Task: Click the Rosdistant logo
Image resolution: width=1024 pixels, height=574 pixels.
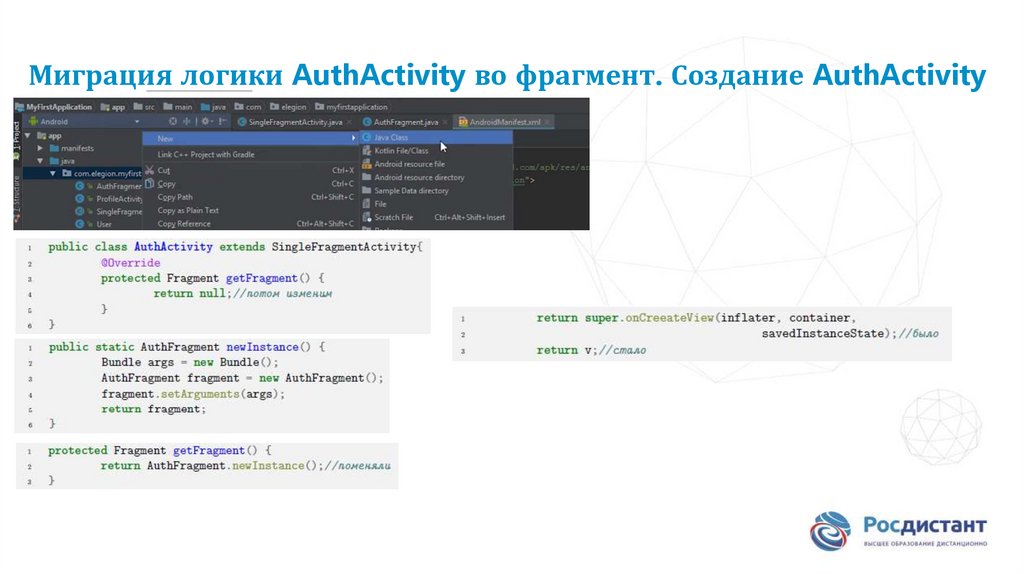Action: point(898,531)
